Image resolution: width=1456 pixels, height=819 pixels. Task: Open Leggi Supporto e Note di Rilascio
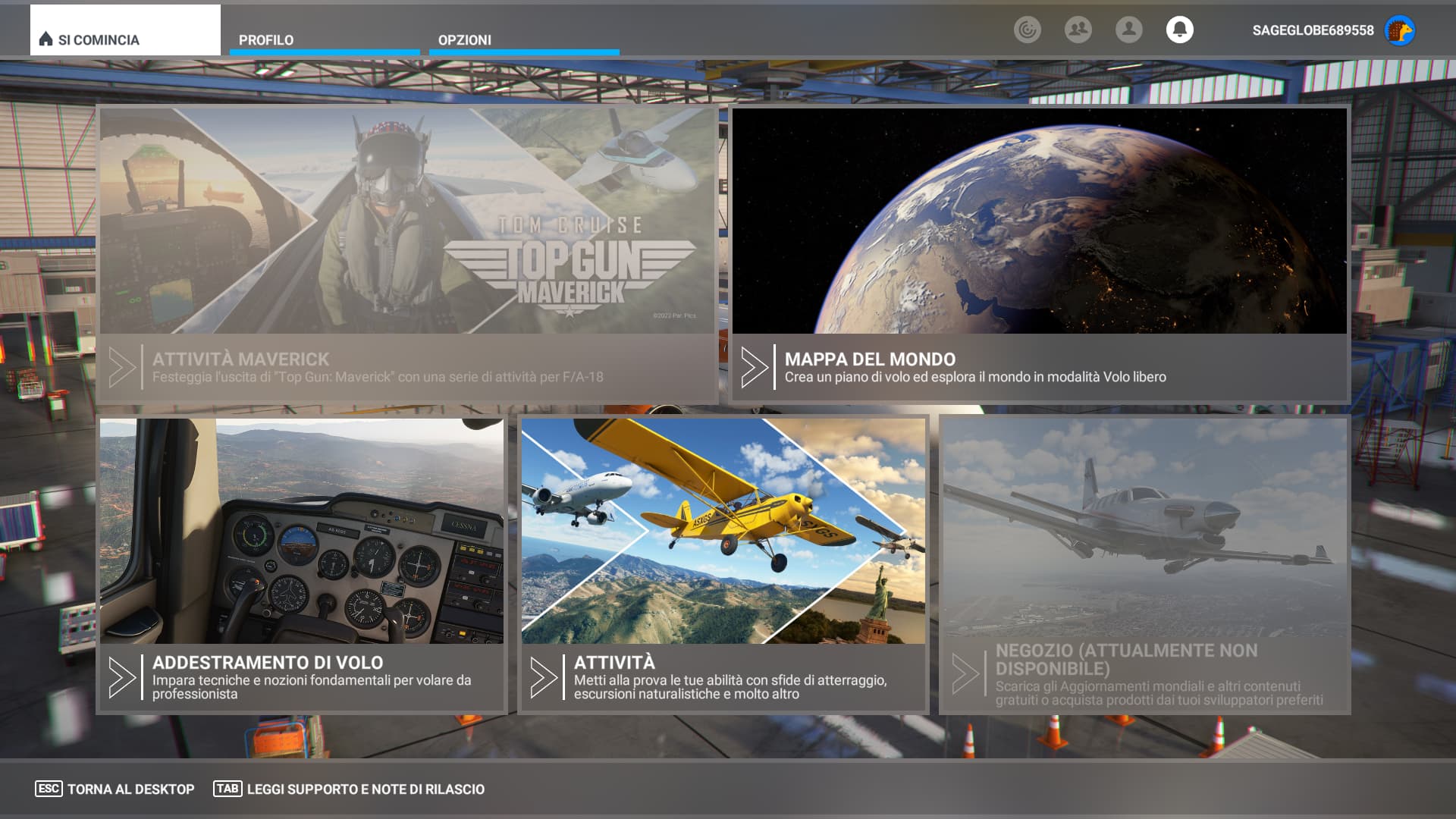pyautogui.click(x=349, y=789)
